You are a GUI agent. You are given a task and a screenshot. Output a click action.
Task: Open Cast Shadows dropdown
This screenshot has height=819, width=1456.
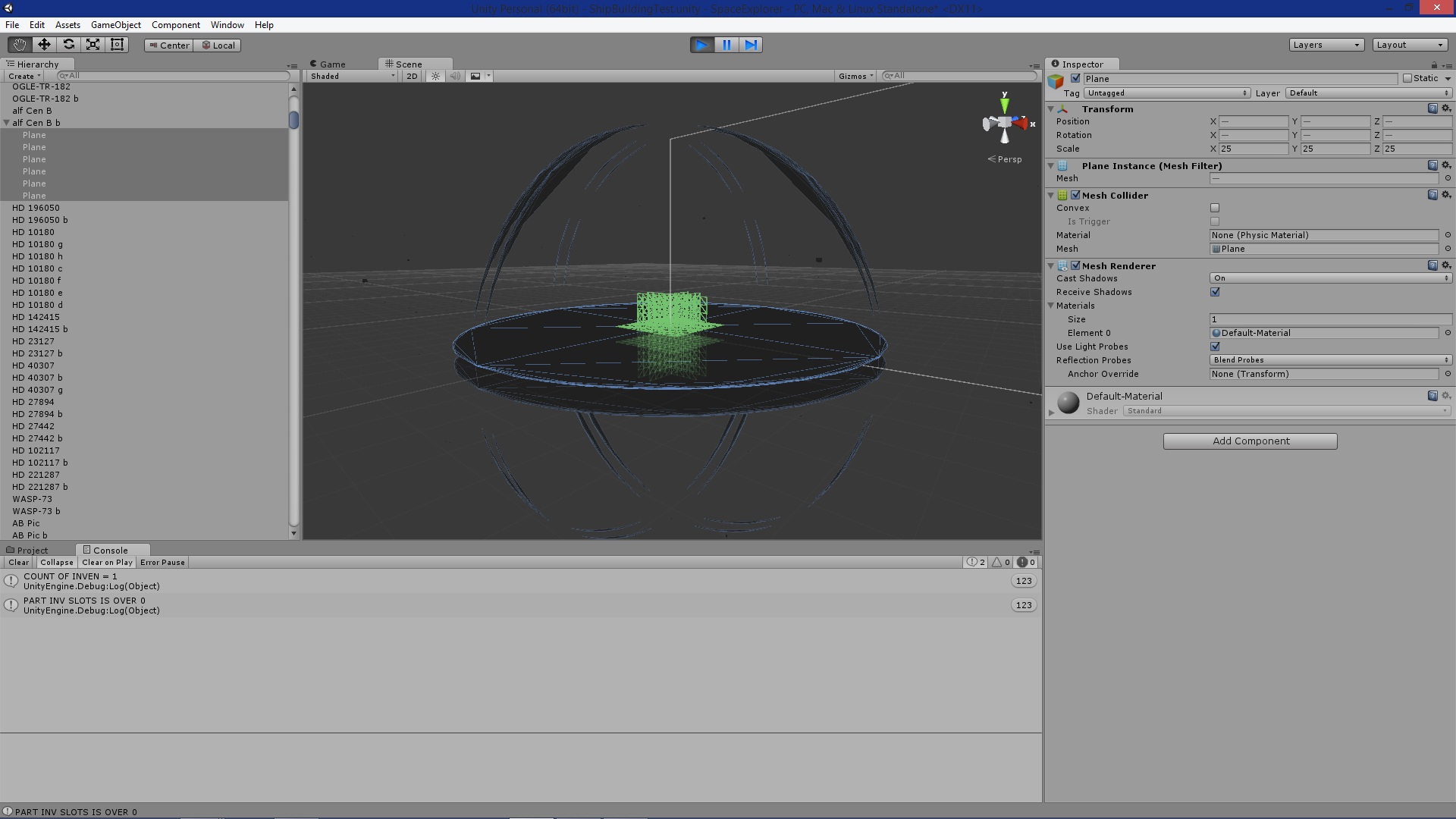click(x=1330, y=278)
